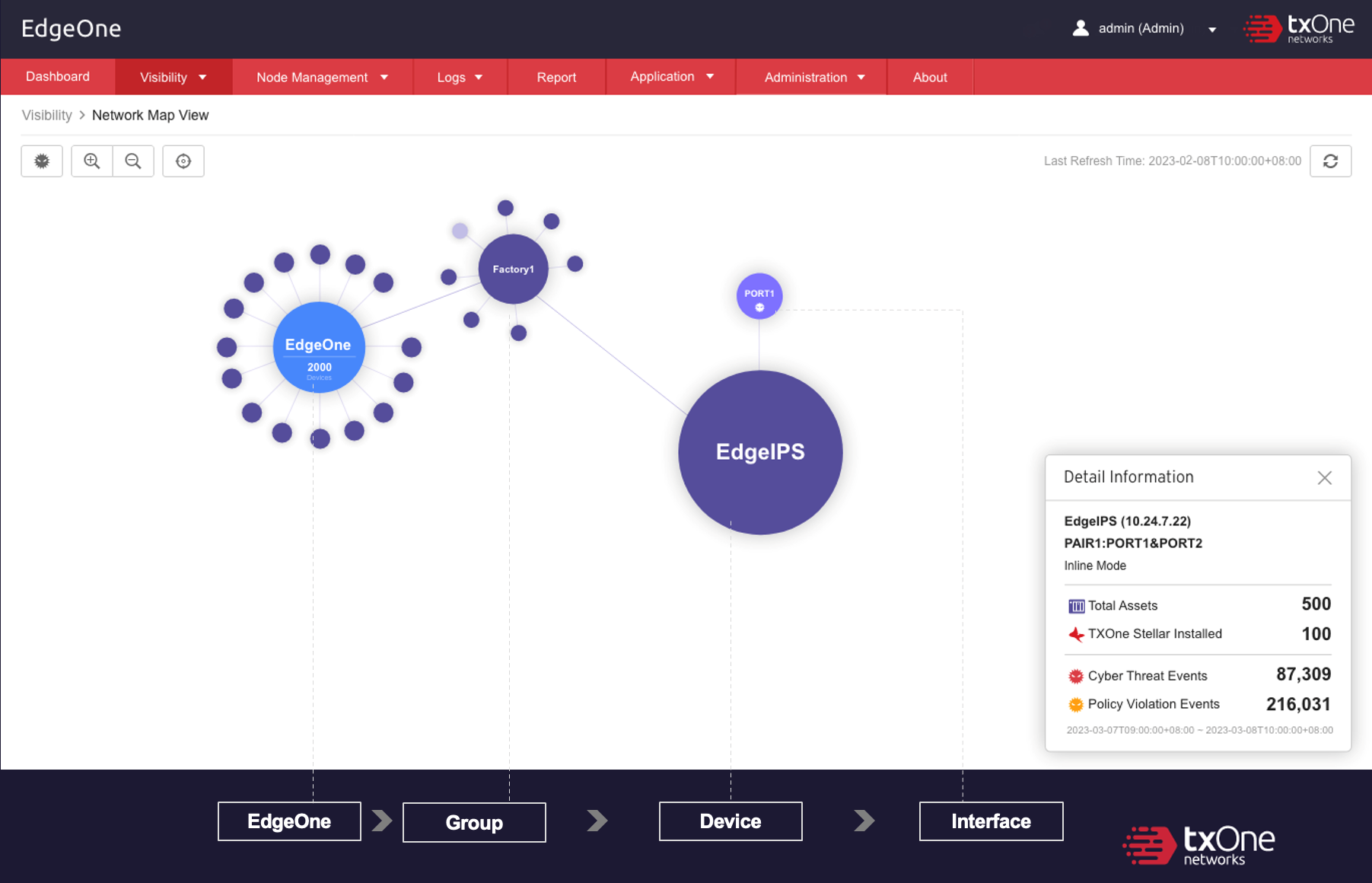The image size is (1372, 883).
Task: Select the Factory1 group node
Action: pyautogui.click(x=514, y=269)
